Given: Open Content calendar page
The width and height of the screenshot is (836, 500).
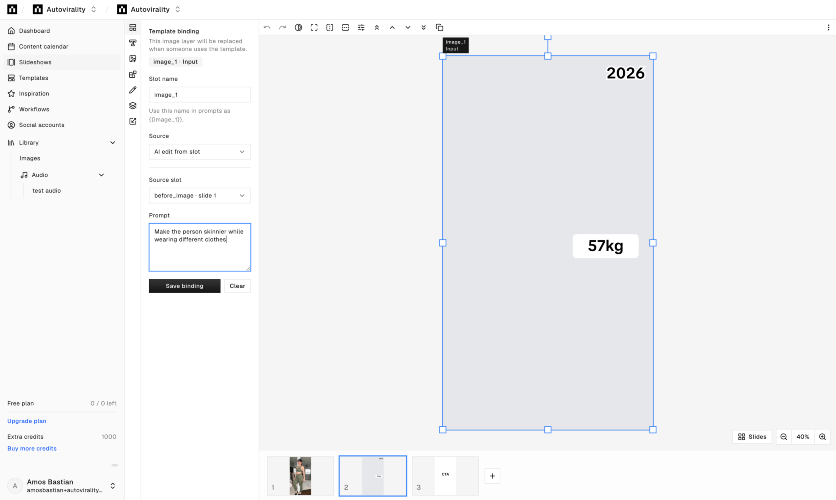Looking at the screenshot, I should click(x=62, y=46).
